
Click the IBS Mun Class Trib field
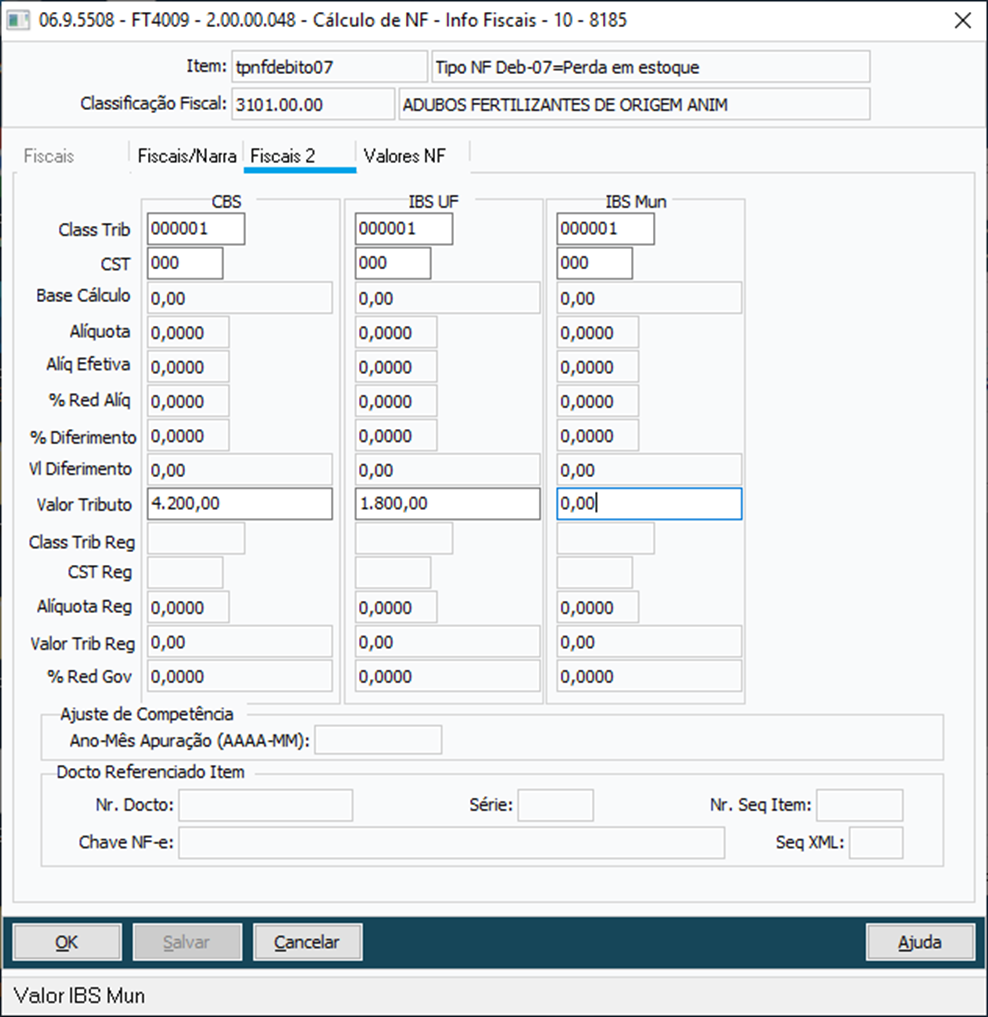605,229
